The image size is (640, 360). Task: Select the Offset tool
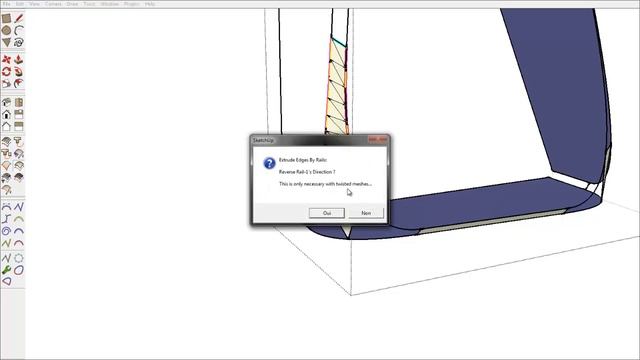point(19,84)
